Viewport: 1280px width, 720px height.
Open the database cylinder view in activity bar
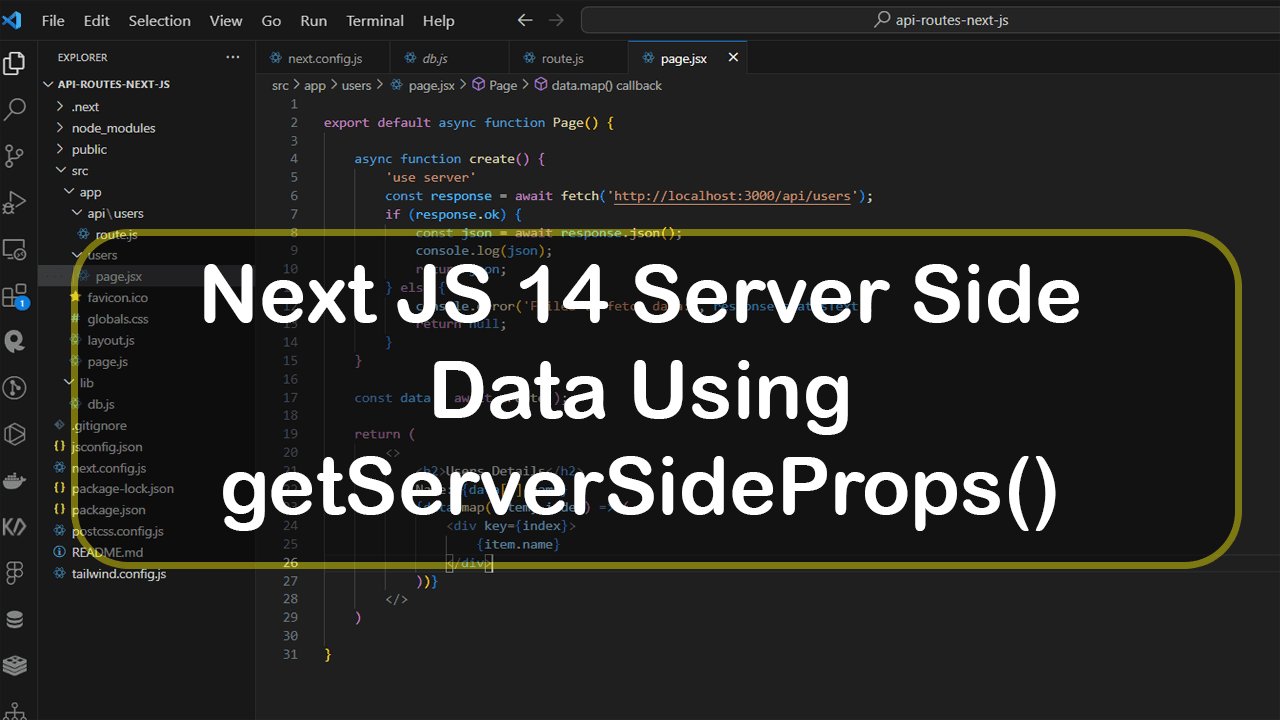click(15, 619)
